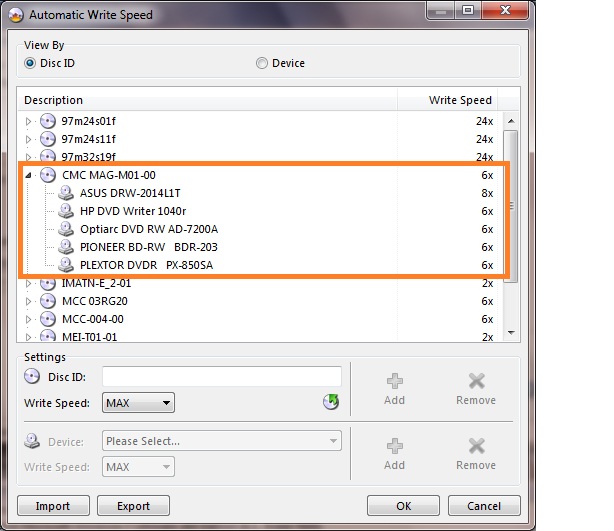Close the Automatic Write Speed dialog
The width and height of the screenshot is (614, 531).
pos(506,10)
